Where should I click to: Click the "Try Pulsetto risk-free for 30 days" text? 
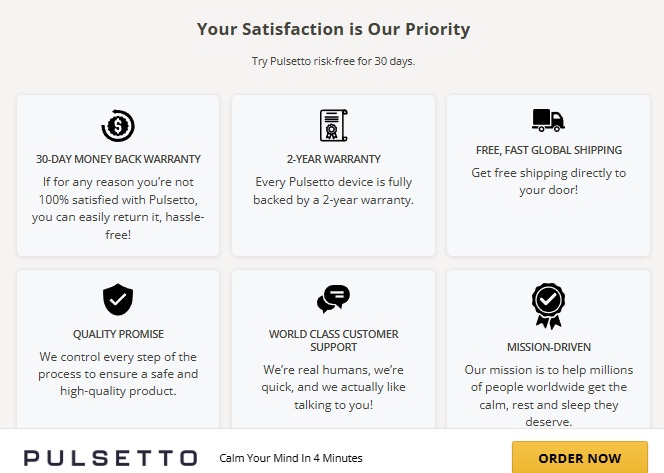(x=333, y=61)
